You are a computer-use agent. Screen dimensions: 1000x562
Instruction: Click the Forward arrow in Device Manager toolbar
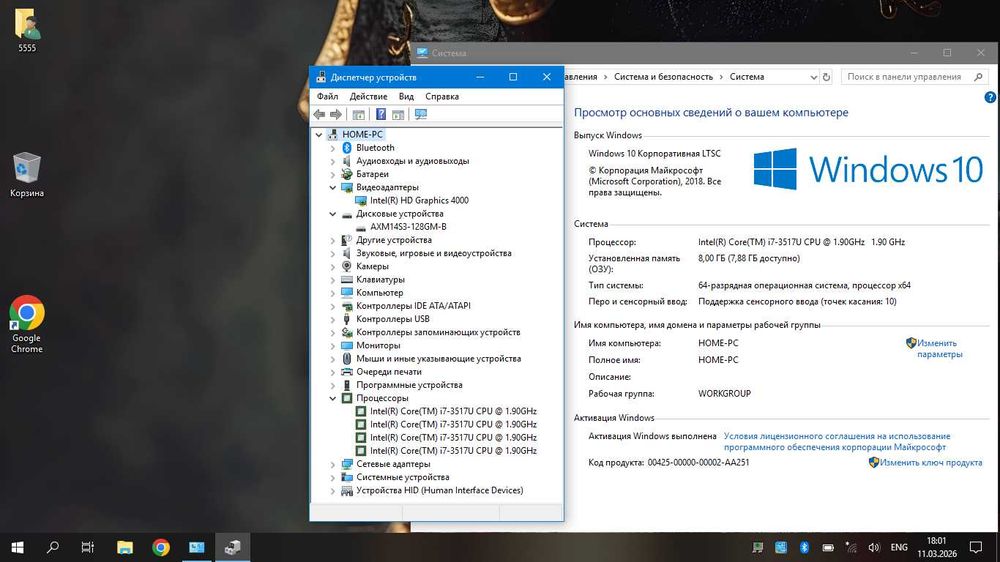(335, 115)
